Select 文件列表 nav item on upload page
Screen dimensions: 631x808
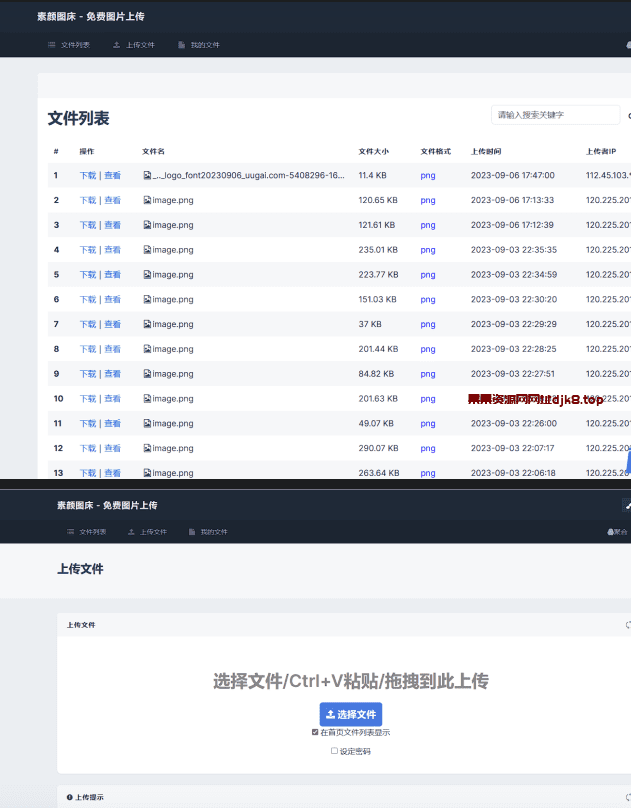click(87, 532)
